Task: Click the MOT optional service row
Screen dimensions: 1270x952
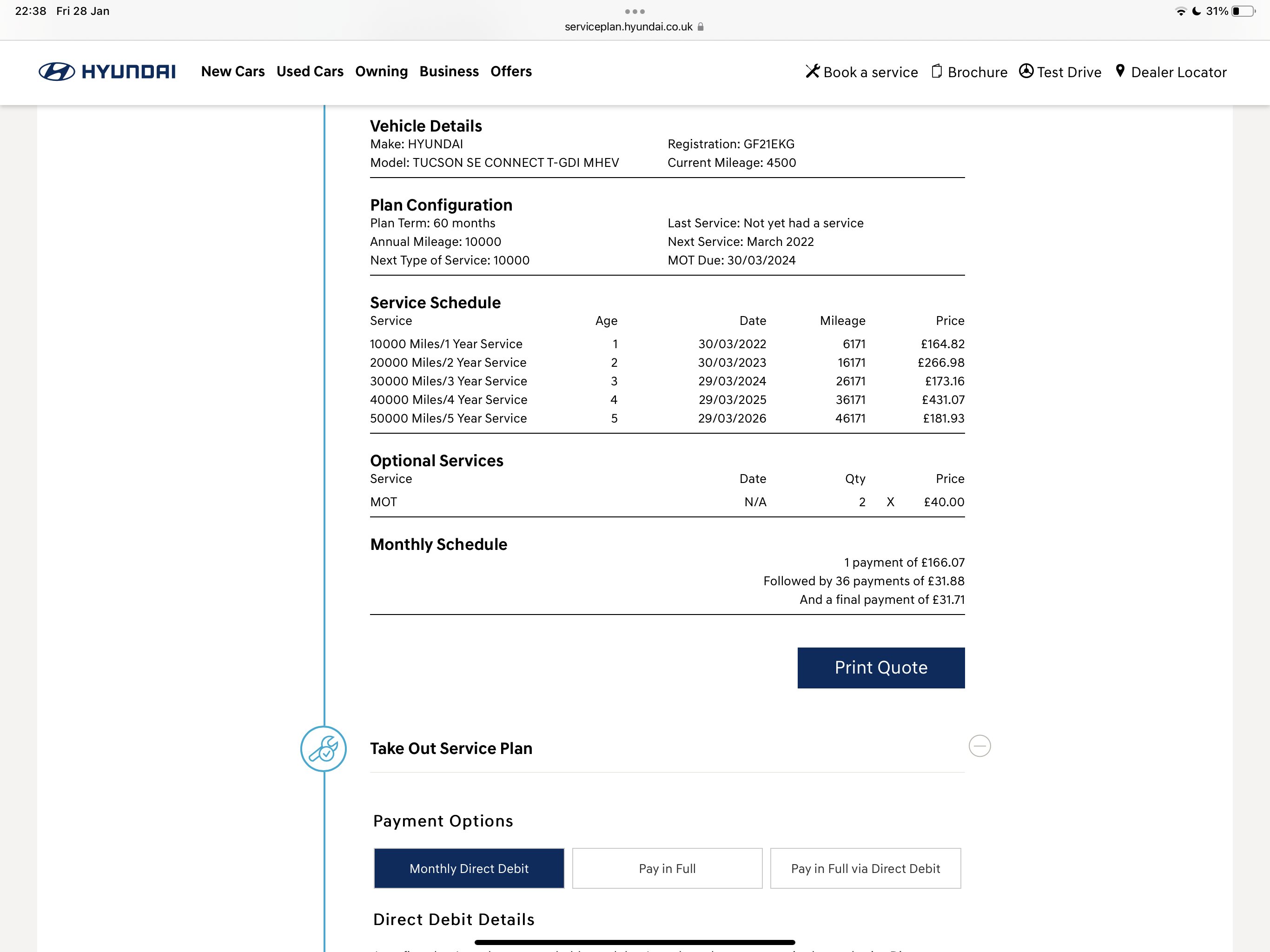Action: pos(667,502)
